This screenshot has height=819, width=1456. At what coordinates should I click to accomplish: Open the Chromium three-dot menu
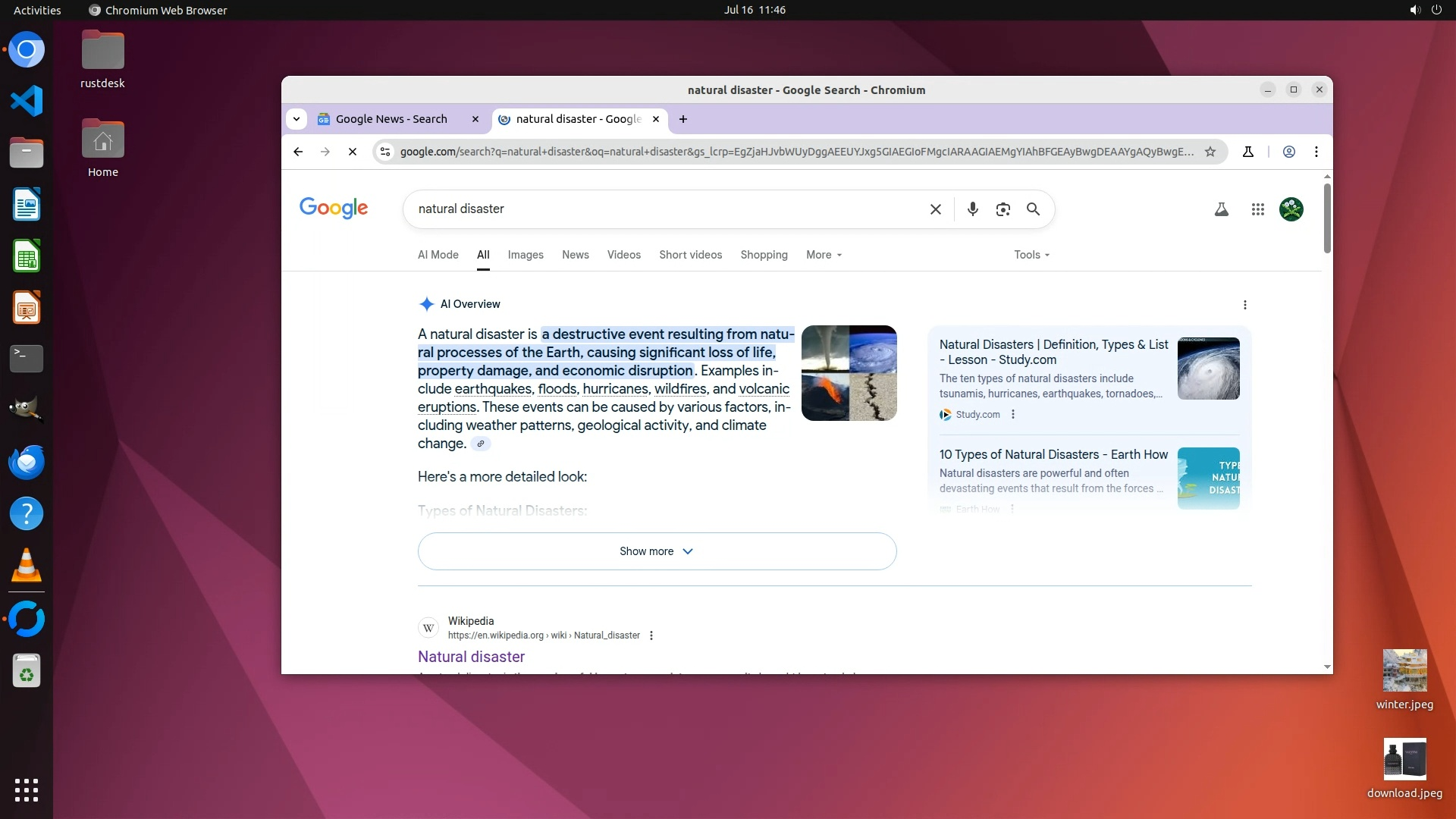pos(1316,152)
